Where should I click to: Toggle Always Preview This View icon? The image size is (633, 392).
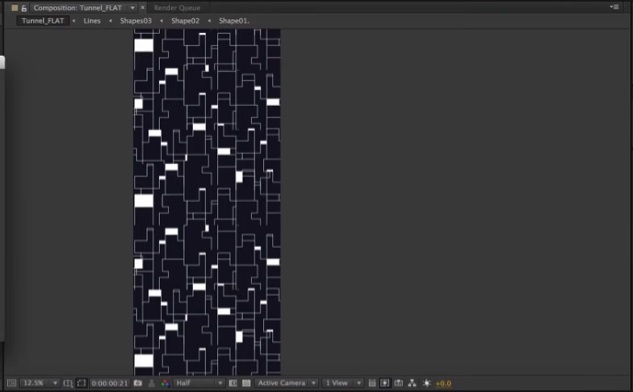coord(12,383)
